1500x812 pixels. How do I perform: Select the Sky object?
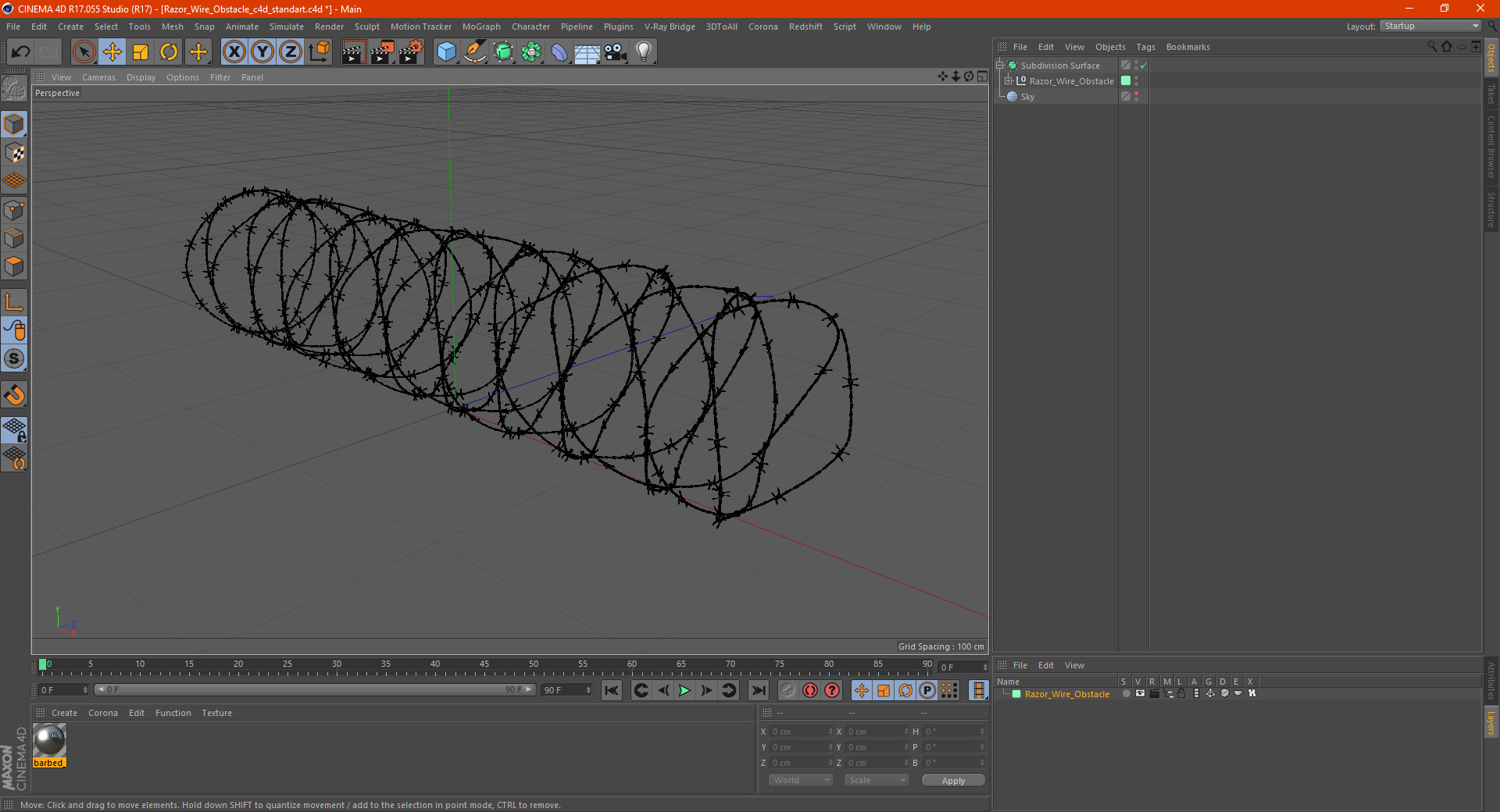(1027, 97)
